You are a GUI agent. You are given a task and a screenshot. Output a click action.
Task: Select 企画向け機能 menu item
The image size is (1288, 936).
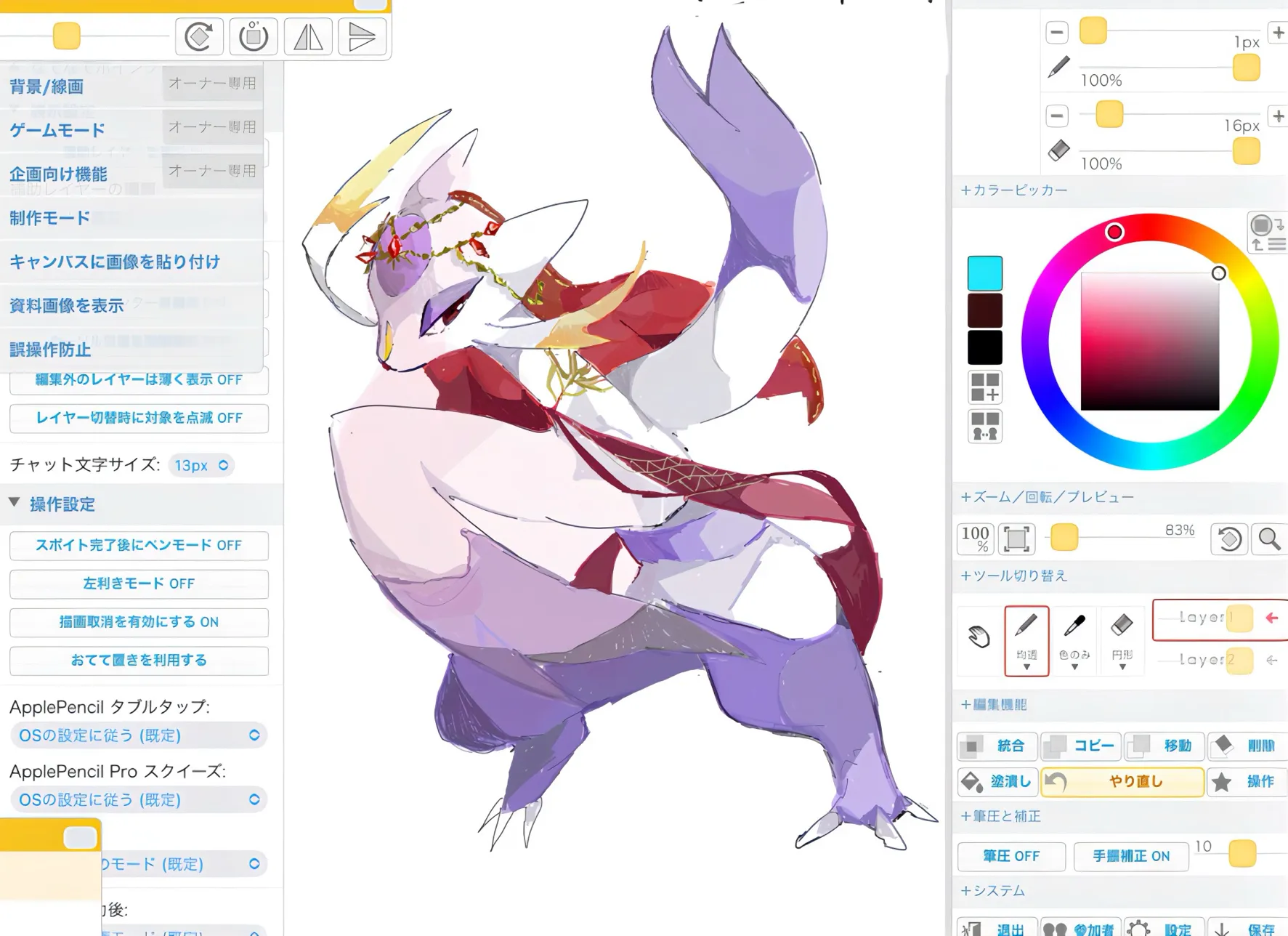[131, 174]
